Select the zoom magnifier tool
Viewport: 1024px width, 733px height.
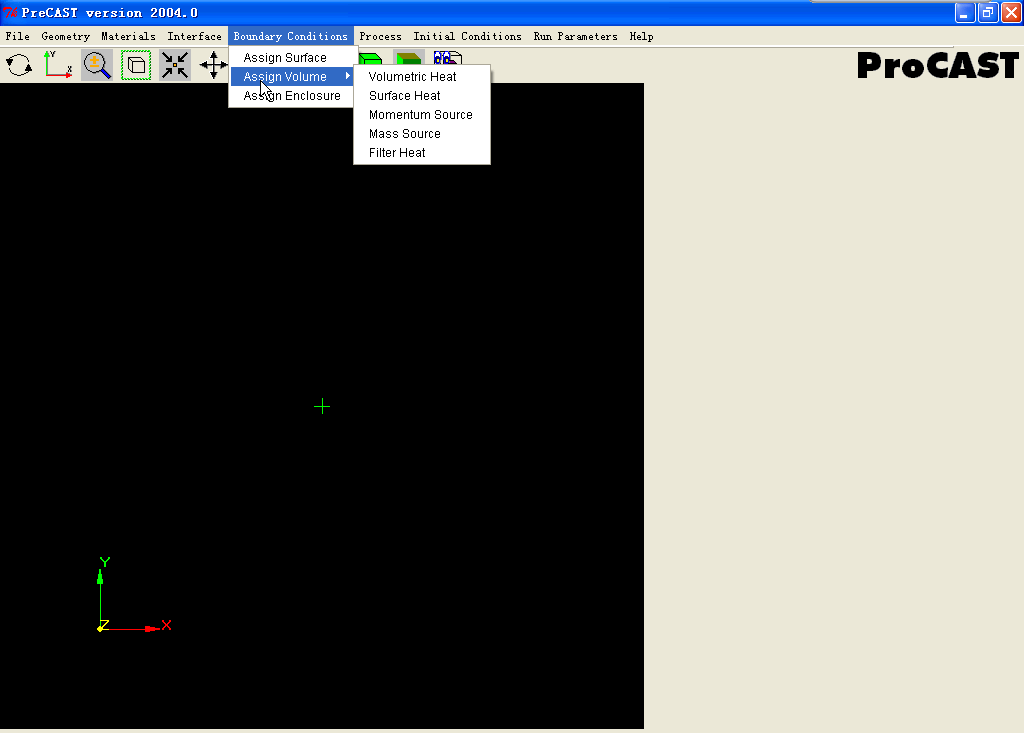coord(97,65)
